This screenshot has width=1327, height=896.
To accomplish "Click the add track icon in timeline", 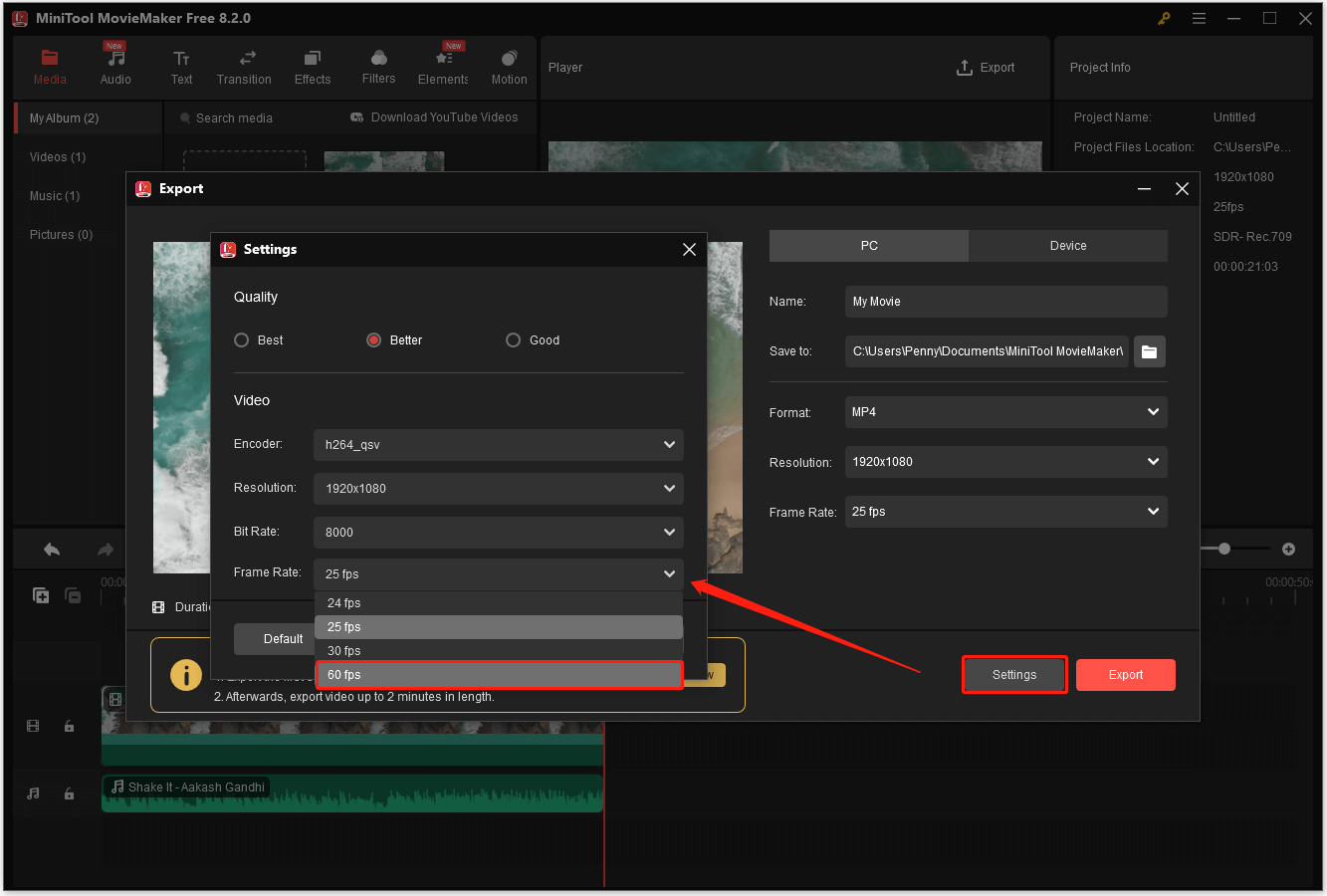I will click(x=41, y=595).
